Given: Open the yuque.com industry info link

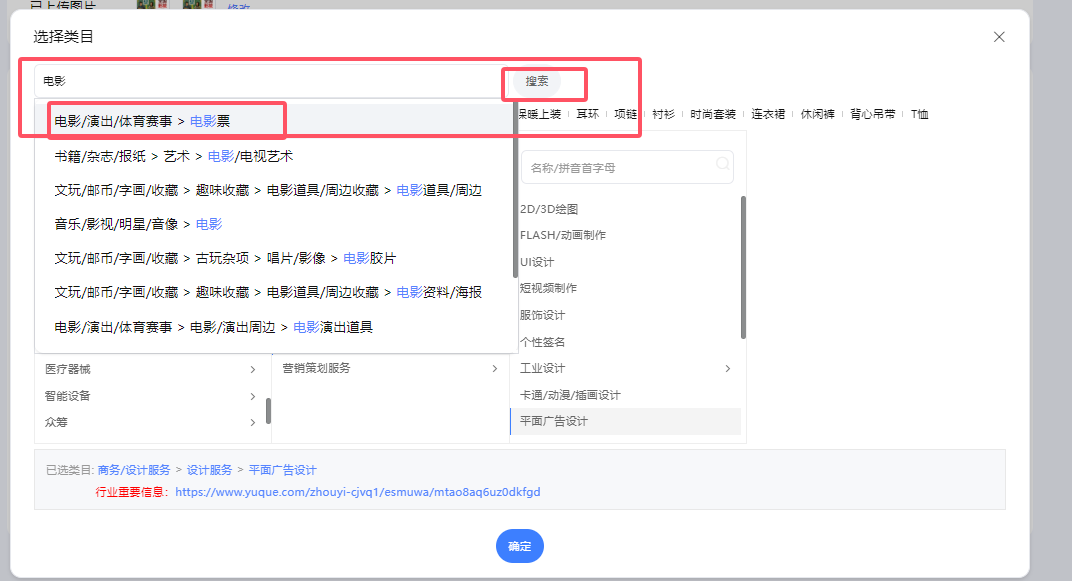Looking at the screenshot, I should point(358,492).
